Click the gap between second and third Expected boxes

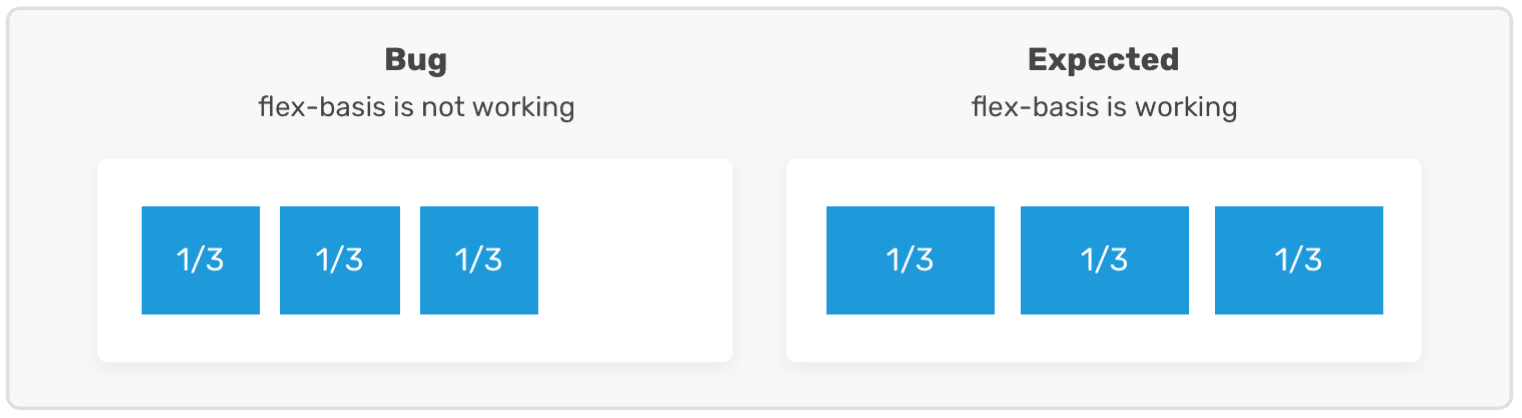[x=1201, y=260]
